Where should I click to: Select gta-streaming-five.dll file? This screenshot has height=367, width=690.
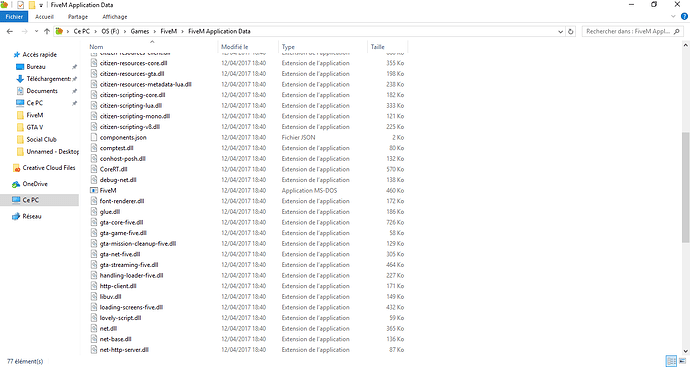(129, 265)
